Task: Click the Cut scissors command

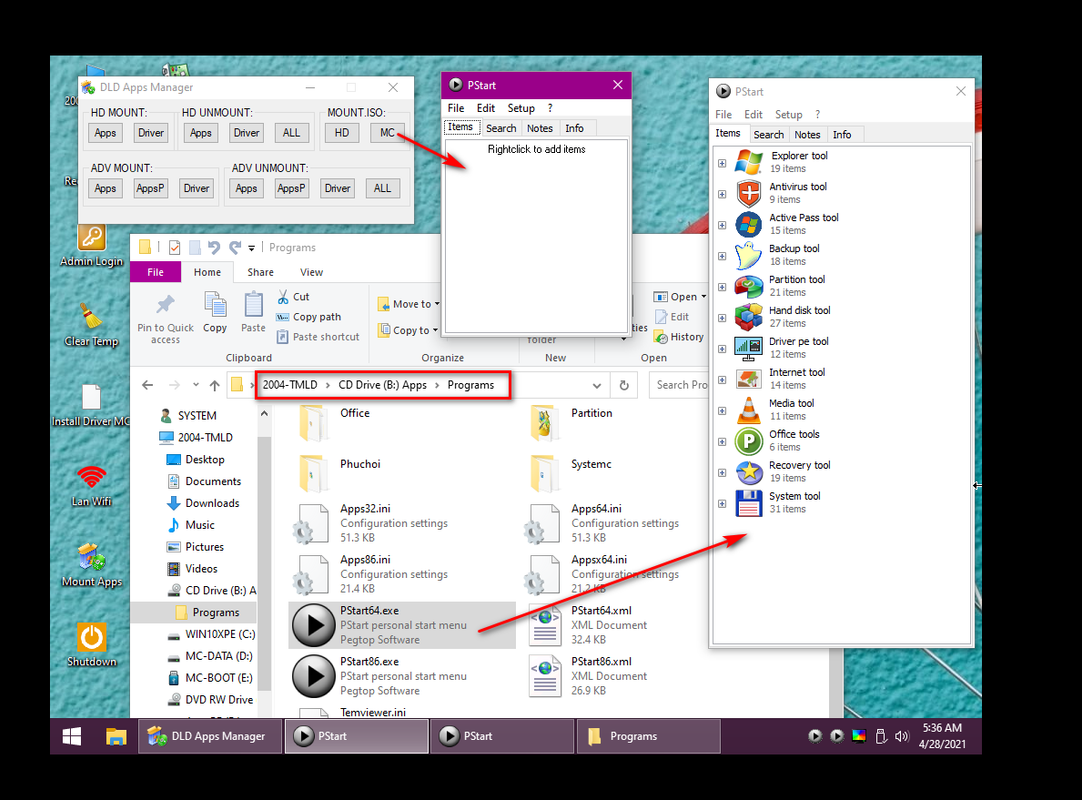Action: (x=293, y=297)
